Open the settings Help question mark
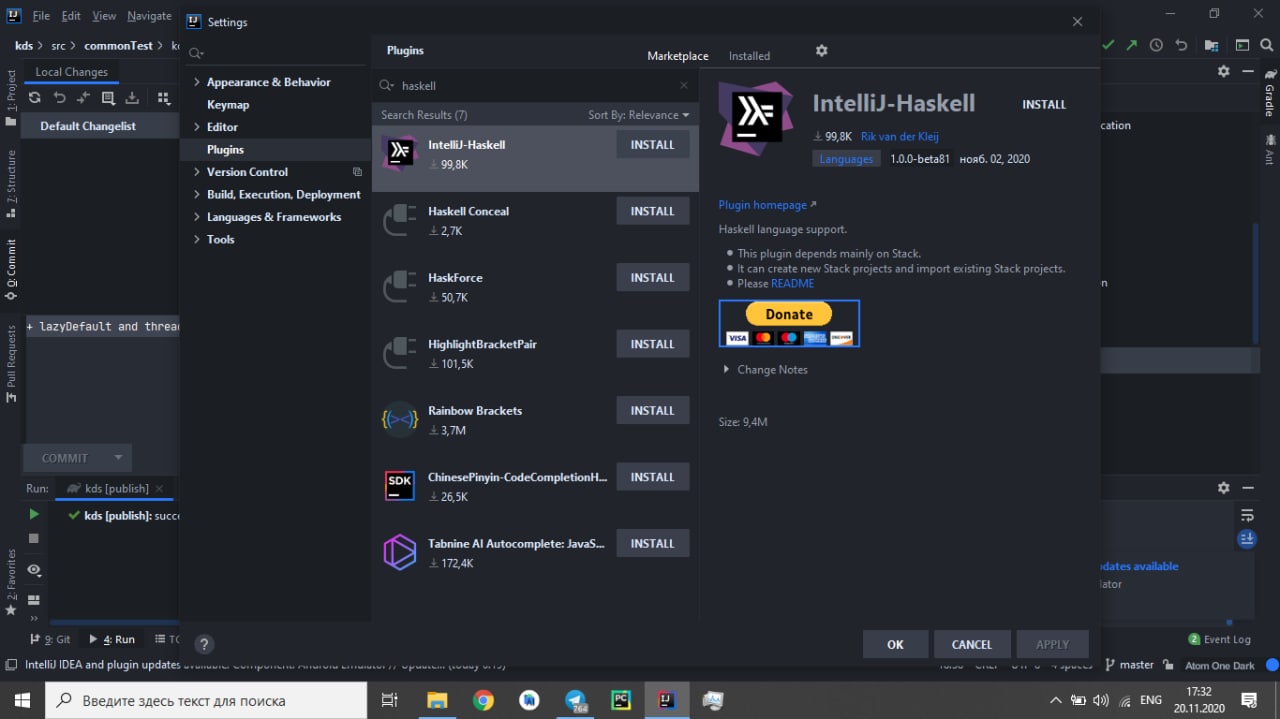Viewport: 1280px width, 719px height. [203, 645]
